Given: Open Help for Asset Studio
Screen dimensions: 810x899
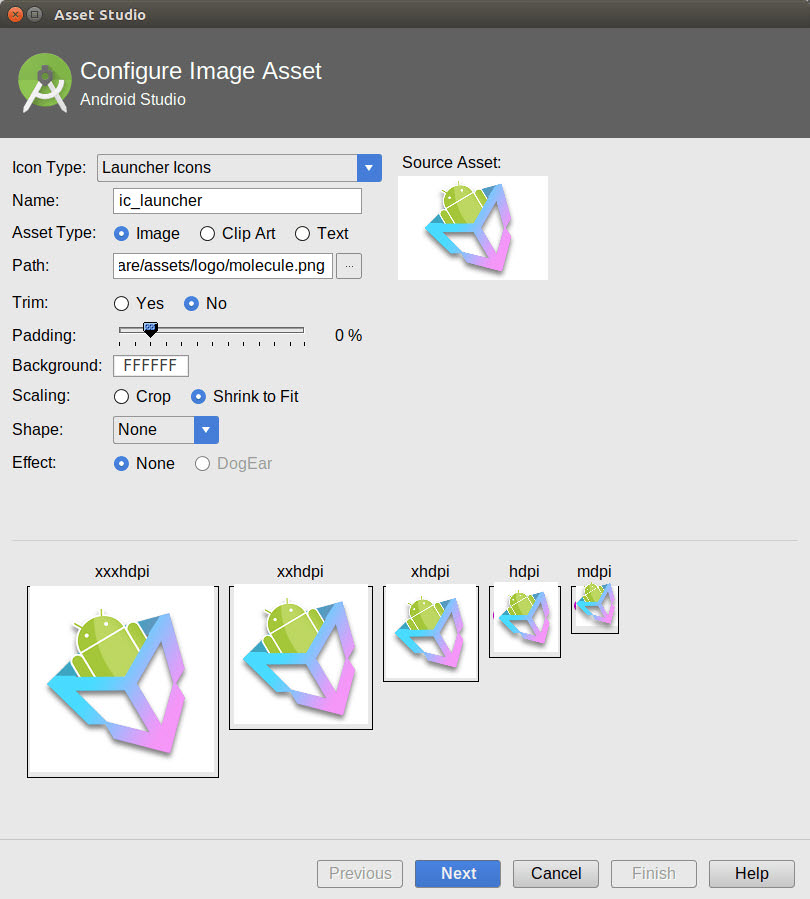Looking at the screenshot, I should (751, 873).
